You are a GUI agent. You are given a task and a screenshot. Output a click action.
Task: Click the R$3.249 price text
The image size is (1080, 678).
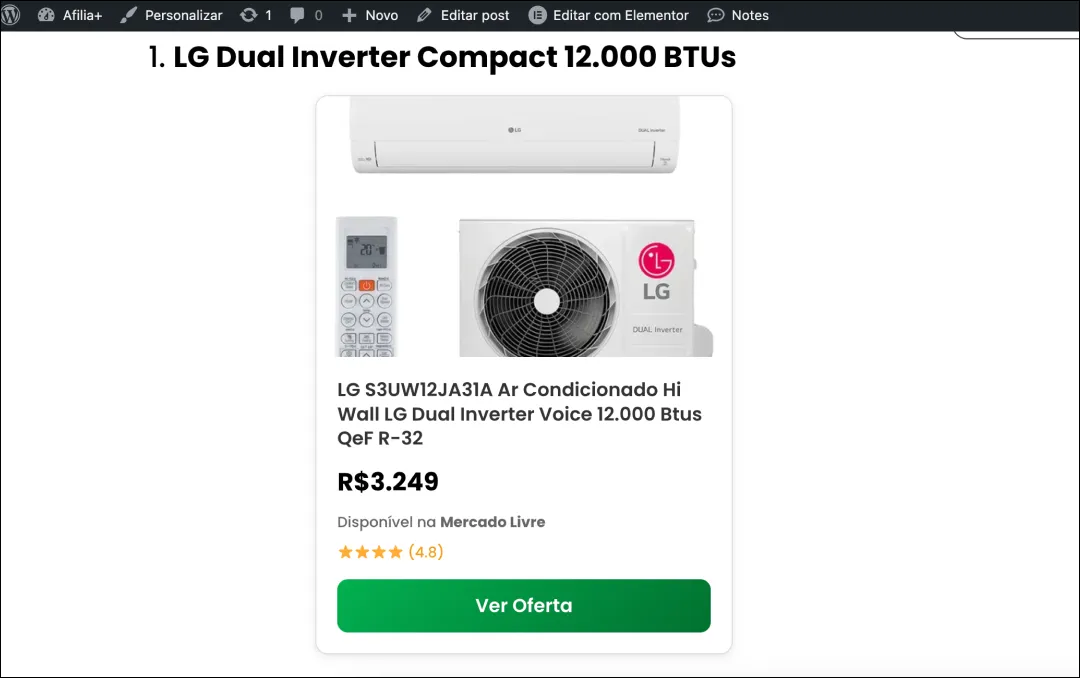click(388, 482)
